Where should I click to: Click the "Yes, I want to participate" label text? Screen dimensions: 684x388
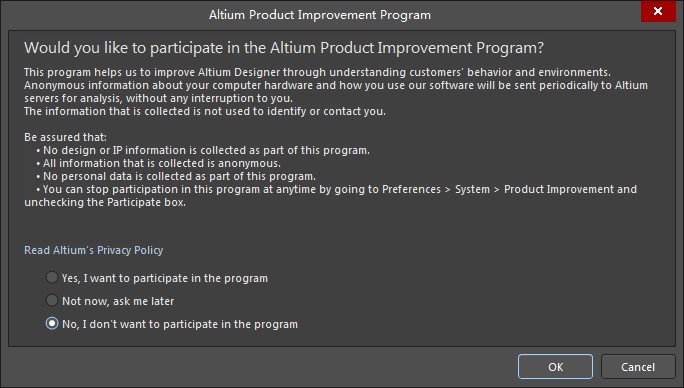tap(165, 278)
